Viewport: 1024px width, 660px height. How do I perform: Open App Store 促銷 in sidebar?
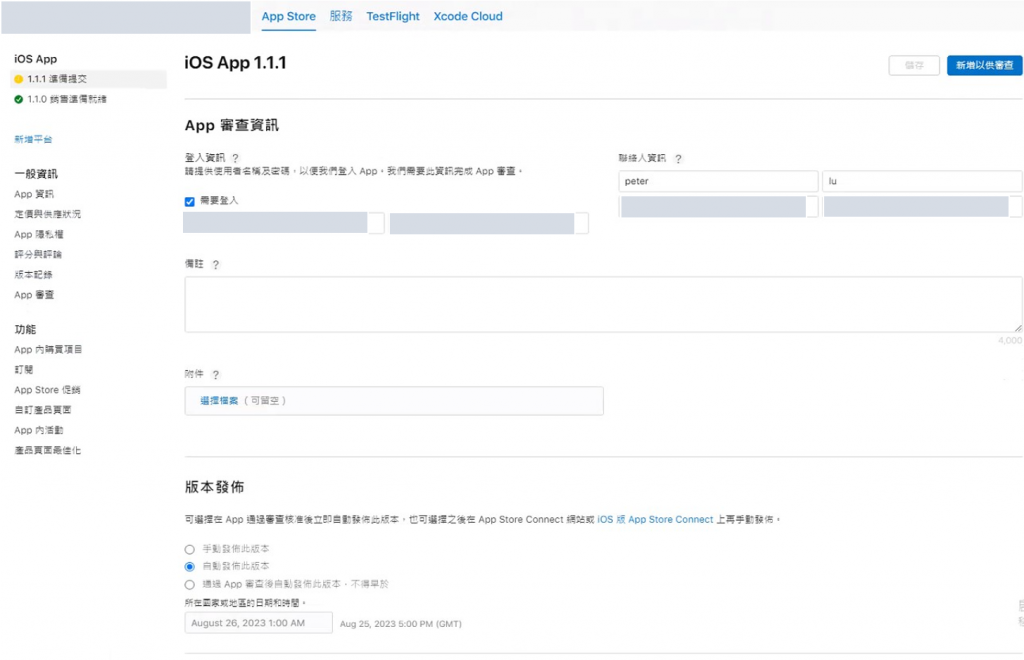47,390
